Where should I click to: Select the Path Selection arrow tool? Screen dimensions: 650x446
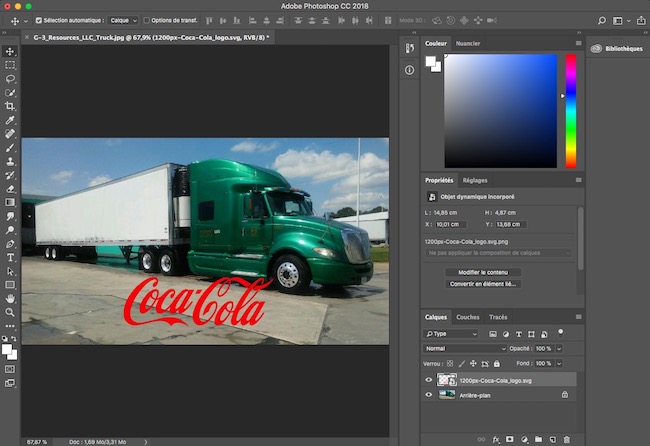(10, 271)
